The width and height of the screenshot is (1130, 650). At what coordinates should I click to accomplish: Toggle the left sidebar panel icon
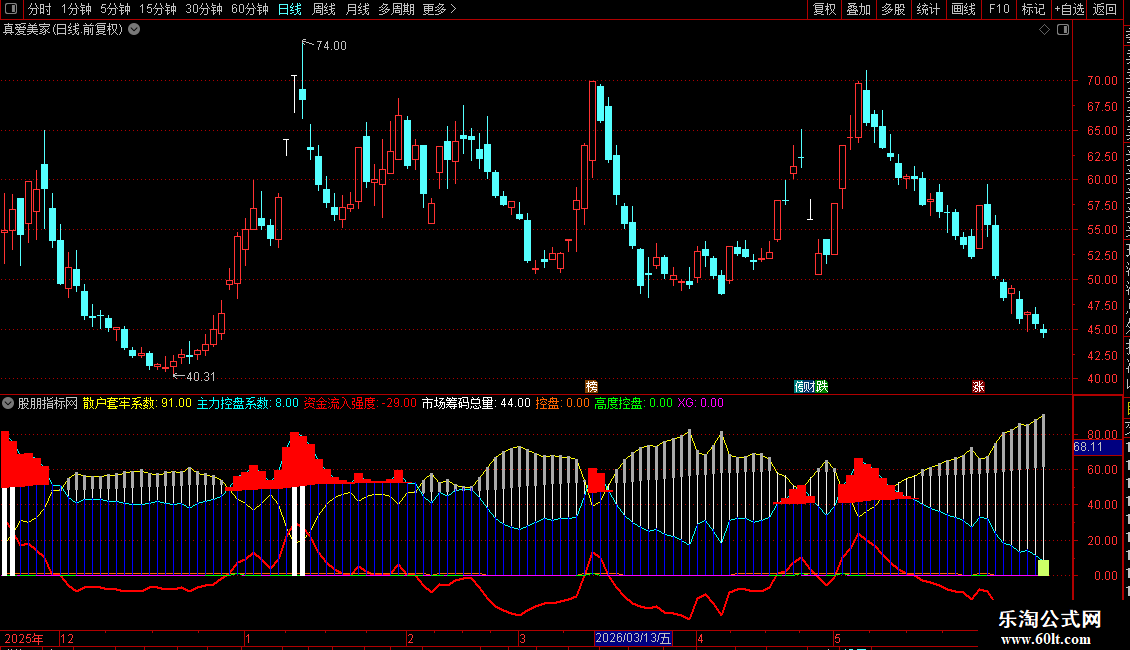11,9
